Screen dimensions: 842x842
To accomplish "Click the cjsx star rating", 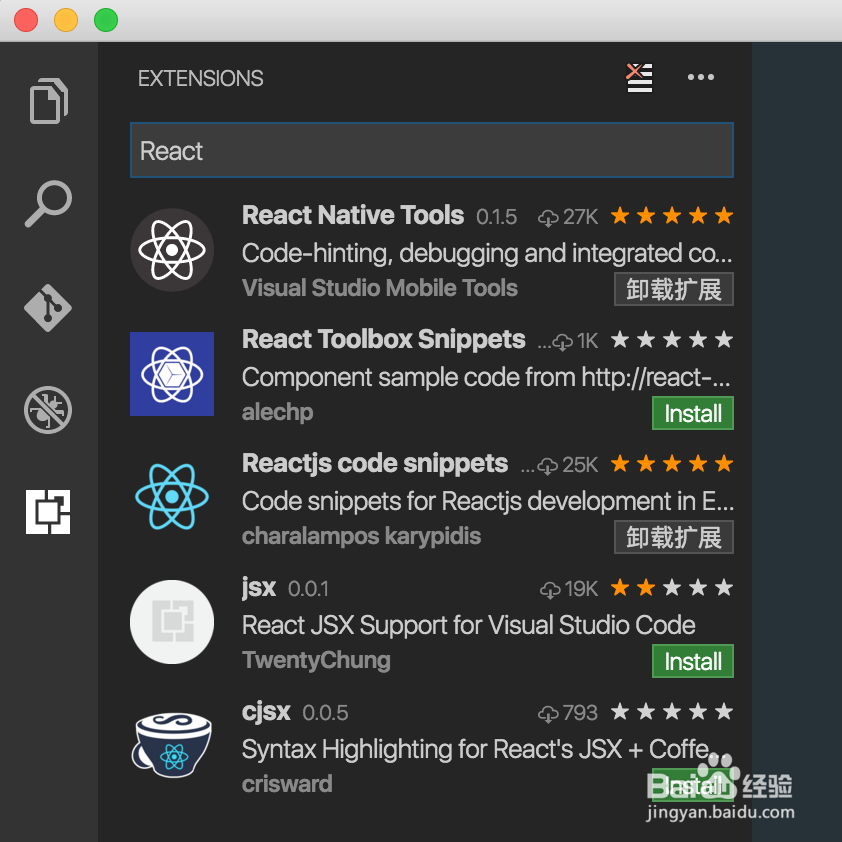I will coord(672,712).
